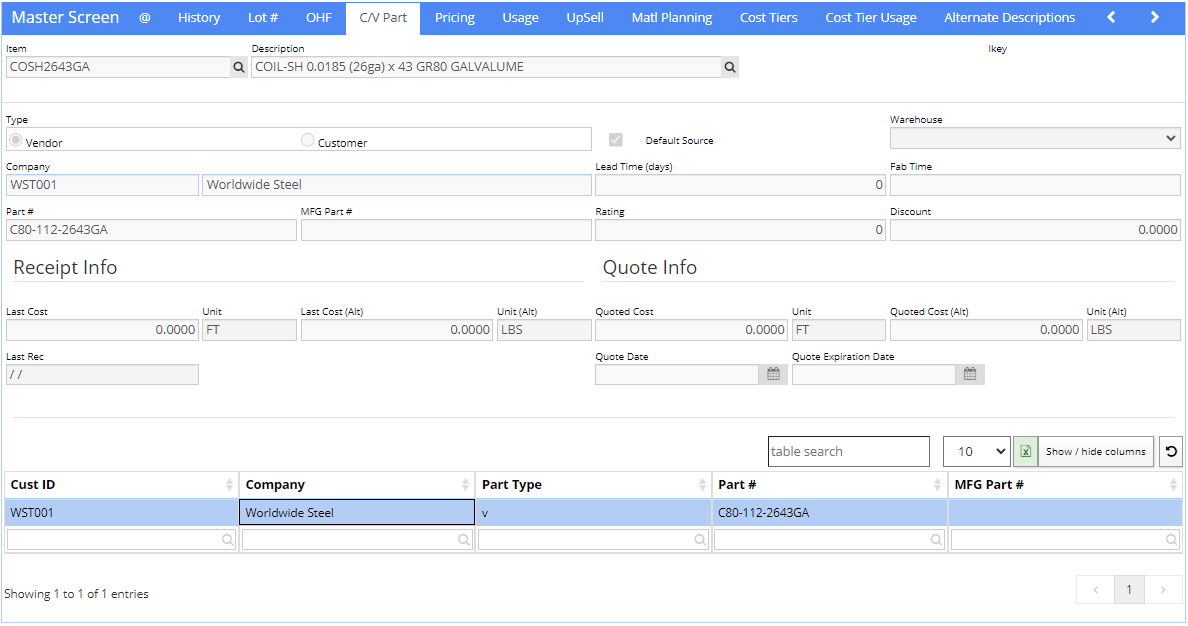This screenshot has width=1188, height=626.
Task: Select table cell C80-112-2643GA
Action: coord(830,513)
